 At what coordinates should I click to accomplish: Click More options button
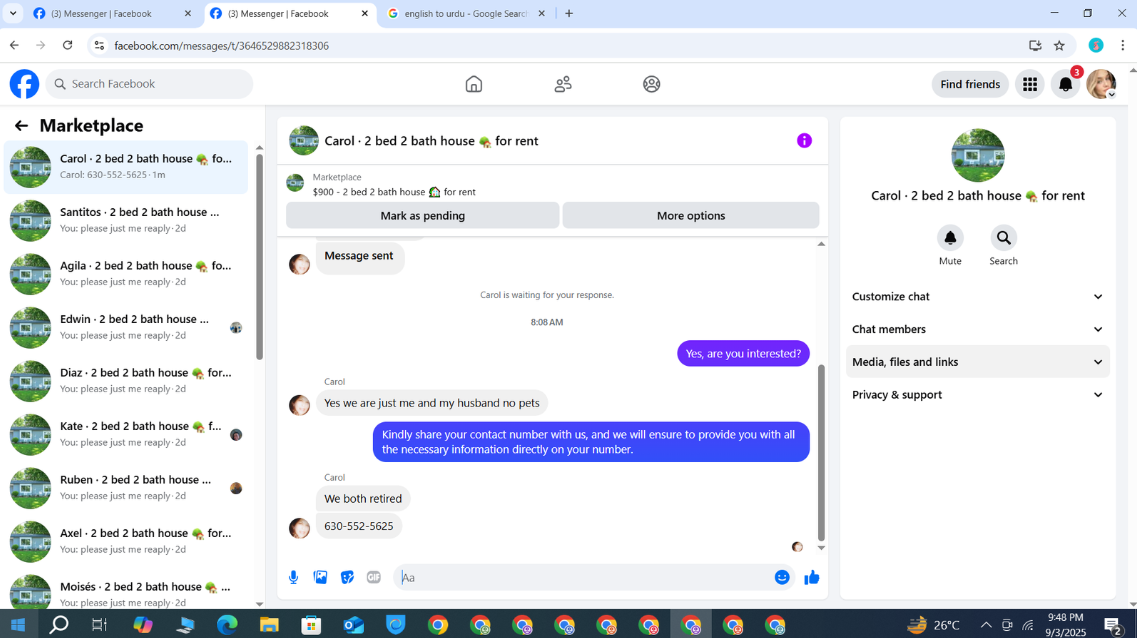point(691,215)
